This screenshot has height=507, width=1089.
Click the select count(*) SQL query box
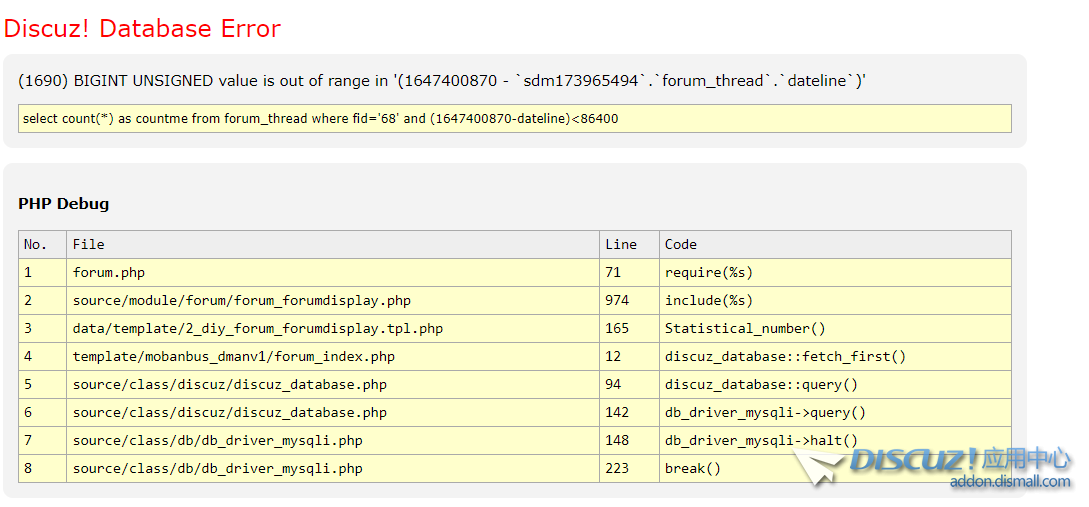click(515, 119)
